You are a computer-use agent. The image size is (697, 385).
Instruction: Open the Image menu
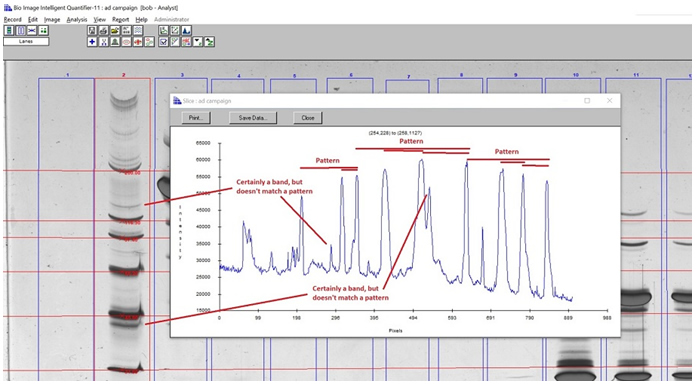pyautogui.click(x=52, y=20)
